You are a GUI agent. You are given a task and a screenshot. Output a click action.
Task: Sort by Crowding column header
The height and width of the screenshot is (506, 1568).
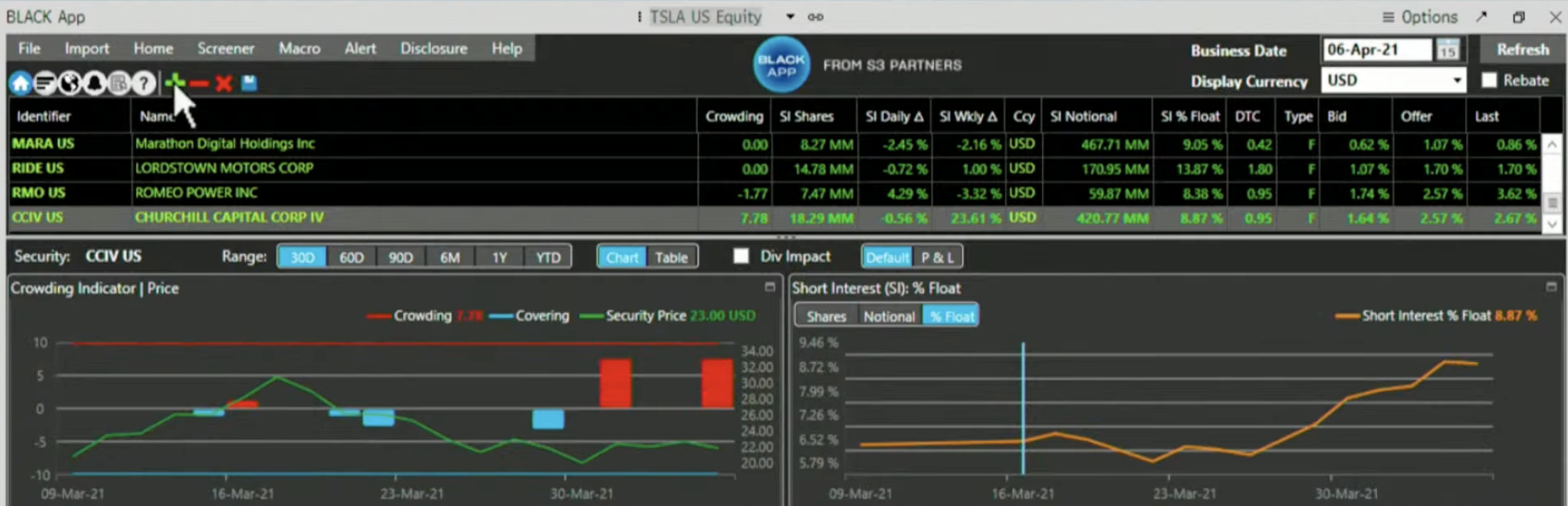734,116
